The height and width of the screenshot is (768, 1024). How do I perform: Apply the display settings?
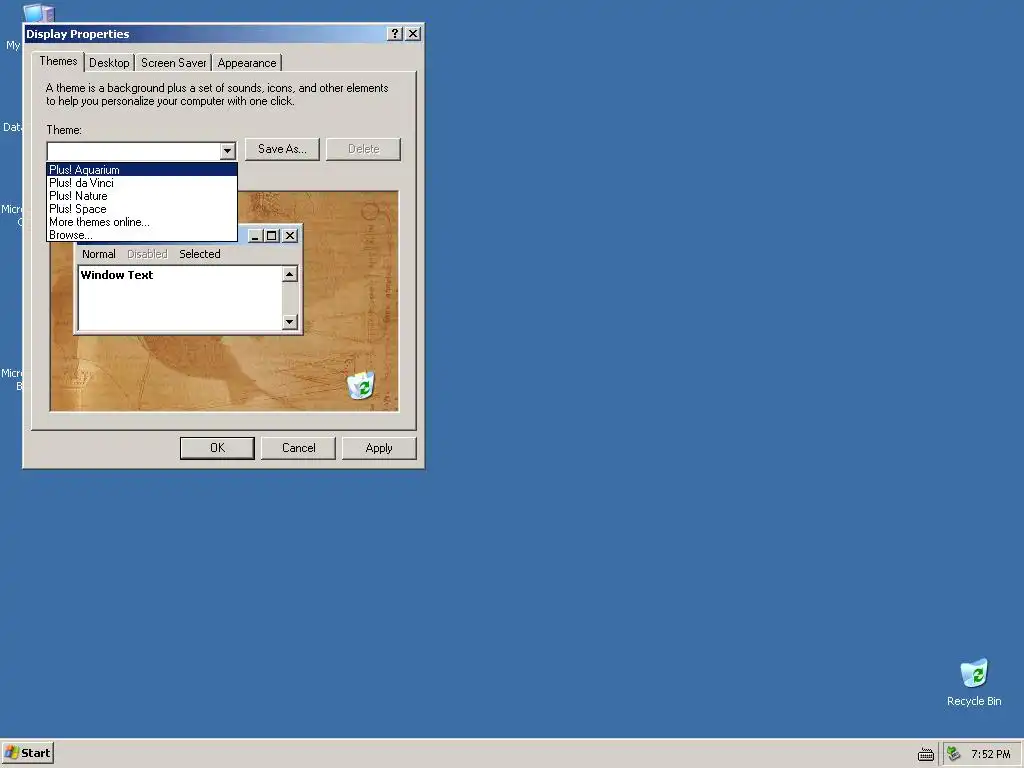click(x=379, y=448)
